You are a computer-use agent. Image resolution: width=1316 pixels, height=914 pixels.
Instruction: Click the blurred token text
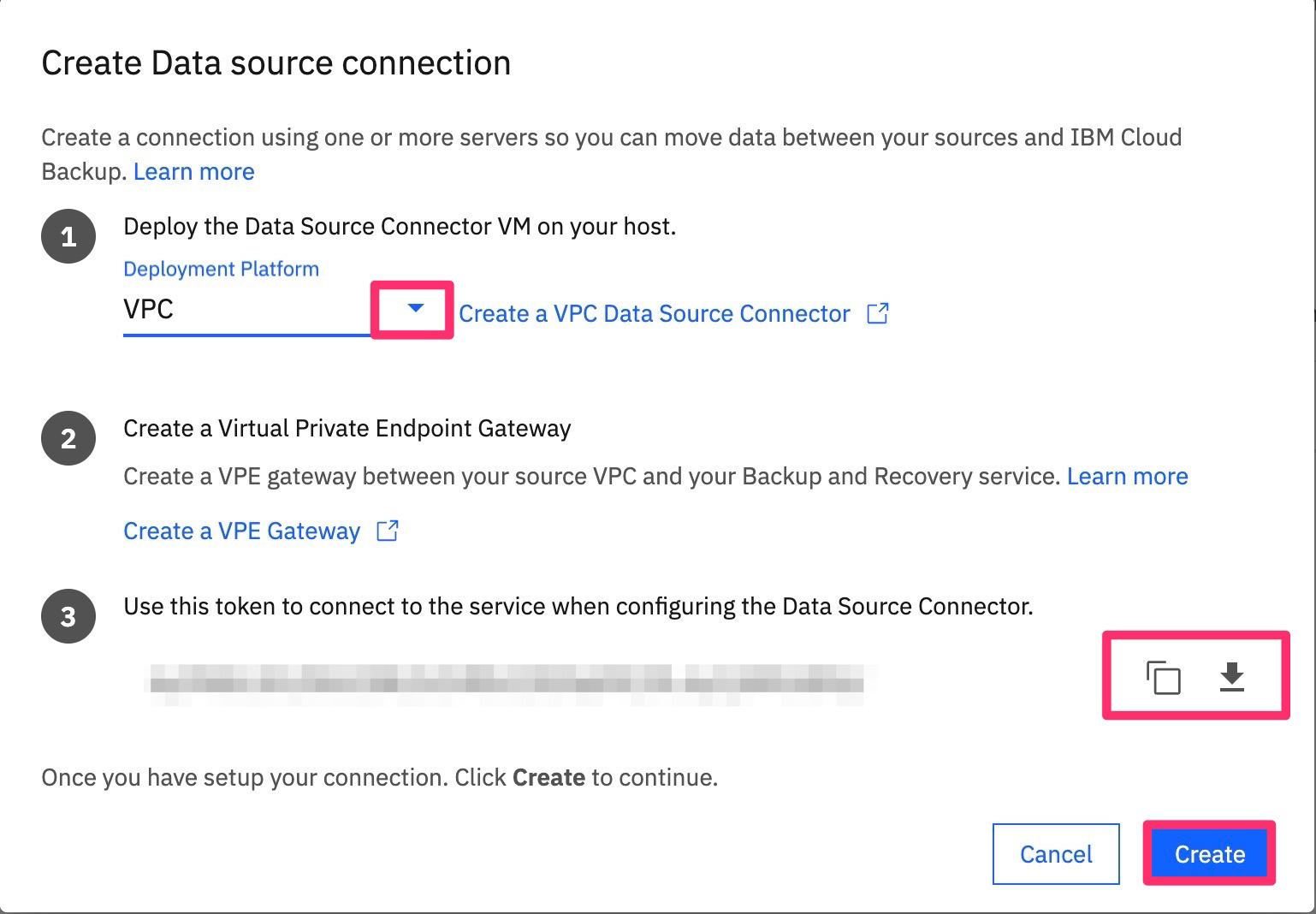click(507, 683)
